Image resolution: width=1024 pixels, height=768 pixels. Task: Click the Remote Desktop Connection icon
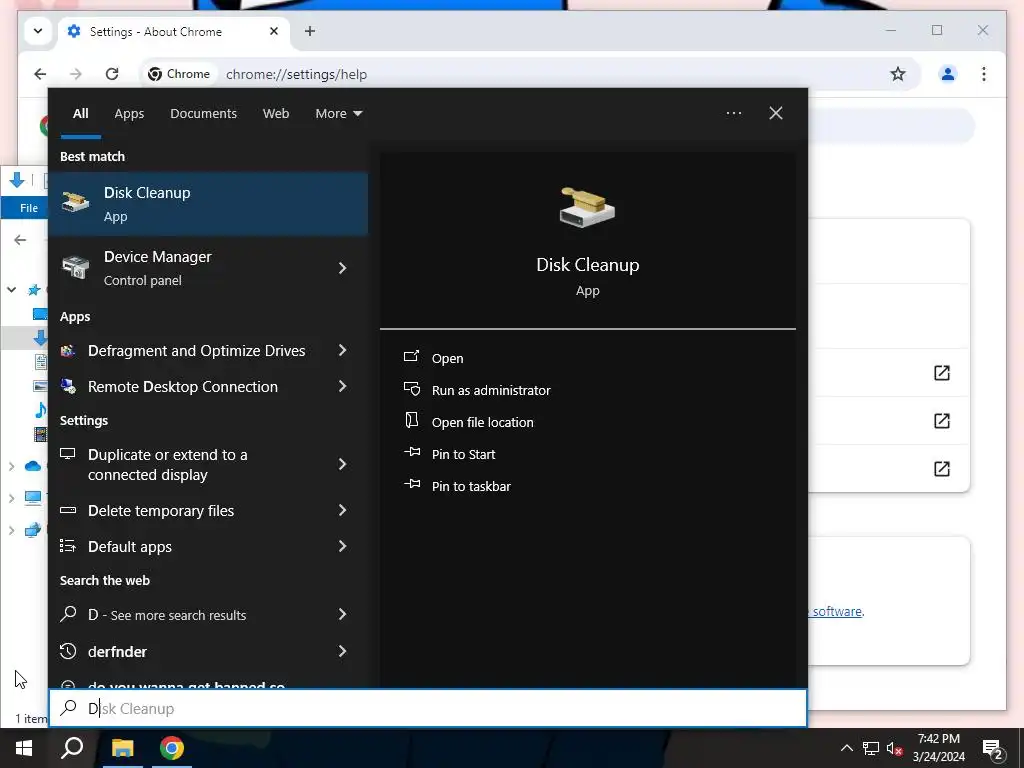click(x=68, y=387)
